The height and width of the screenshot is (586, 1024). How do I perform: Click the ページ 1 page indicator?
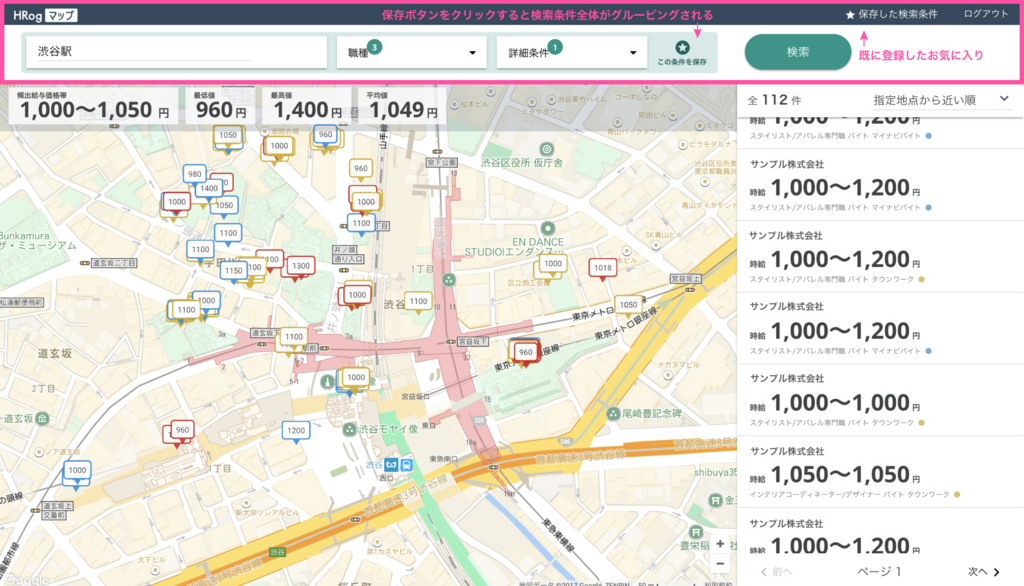(x=880, y=572)
